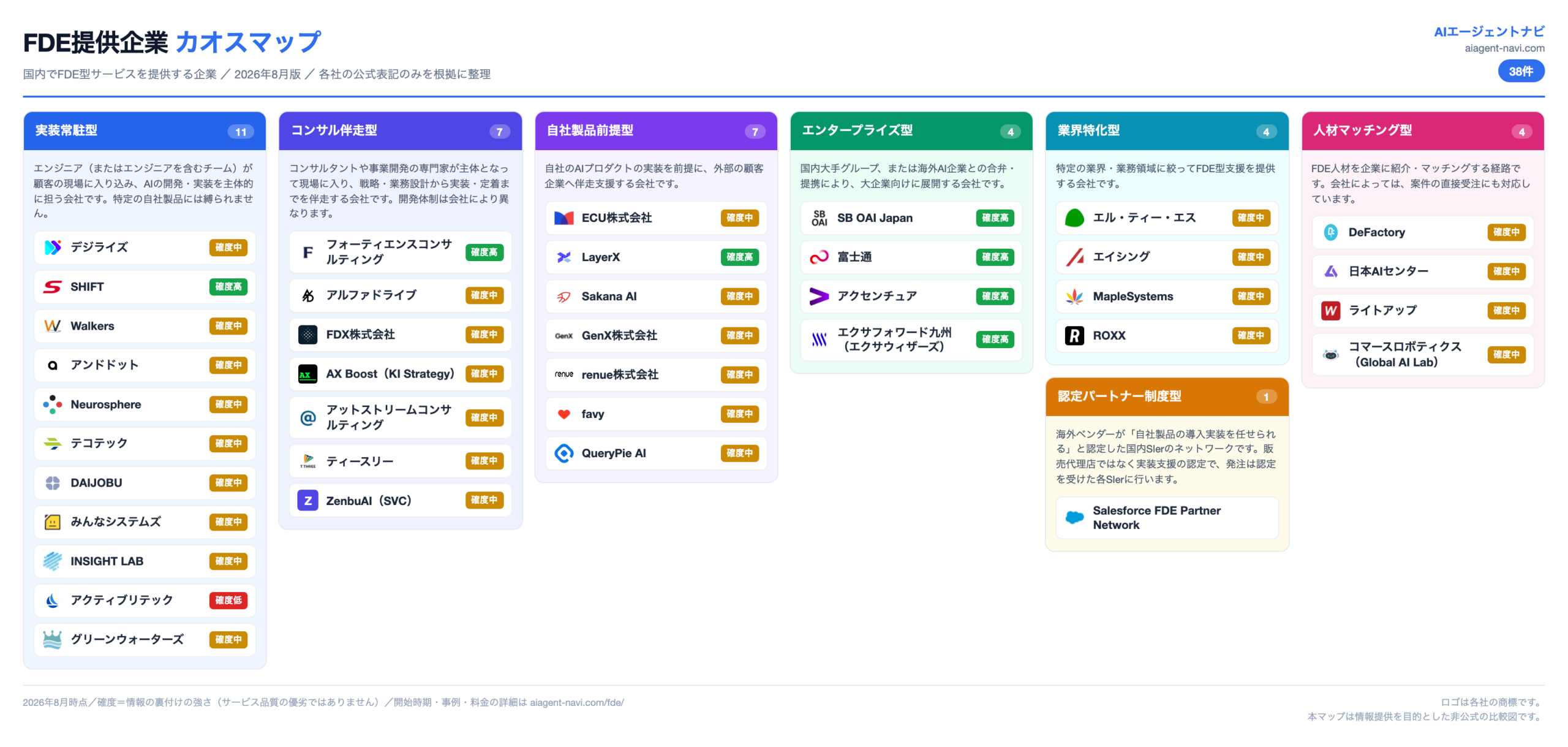Click the 確度中 badge on ROXX
Viewport: 1568px width, 747px height.
click(1251, 336)
